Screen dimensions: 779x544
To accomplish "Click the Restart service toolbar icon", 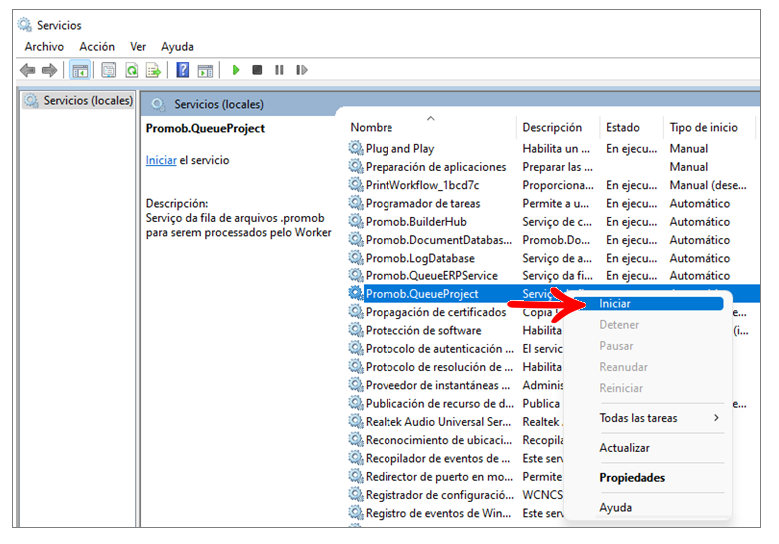I will (x=302, y=70).
